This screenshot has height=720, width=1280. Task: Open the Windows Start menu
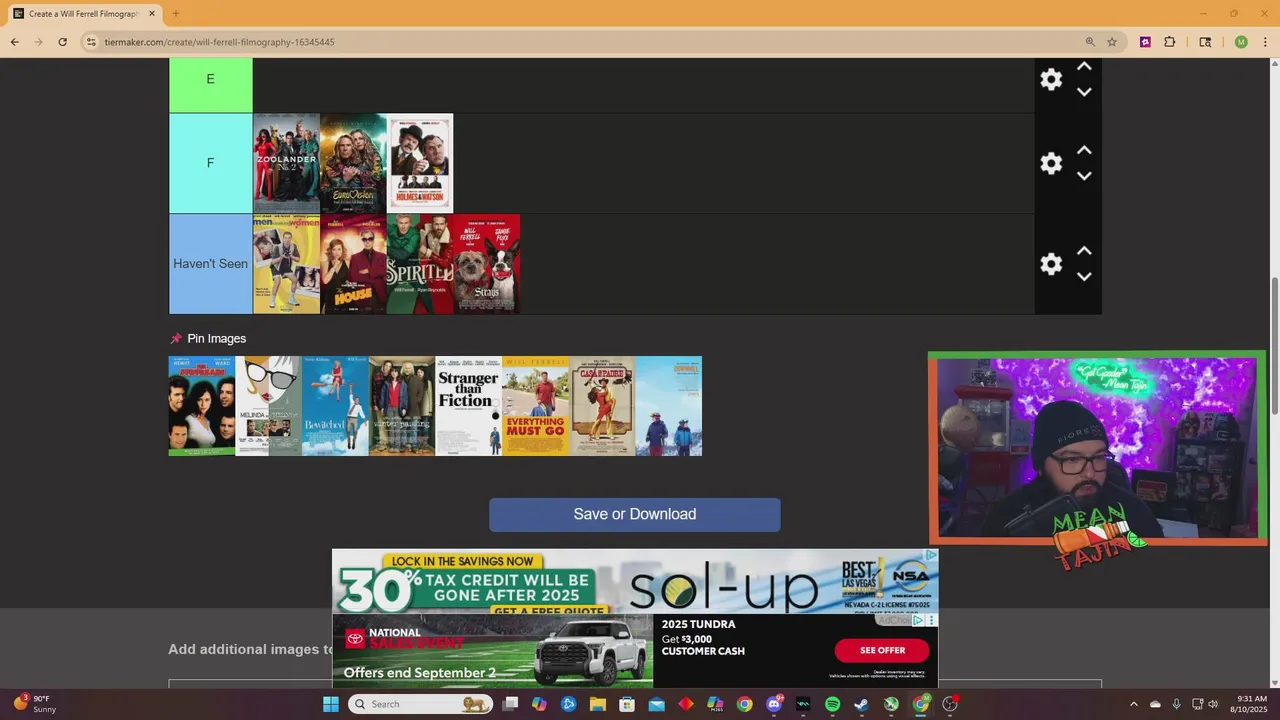click(x=331, y=704)
